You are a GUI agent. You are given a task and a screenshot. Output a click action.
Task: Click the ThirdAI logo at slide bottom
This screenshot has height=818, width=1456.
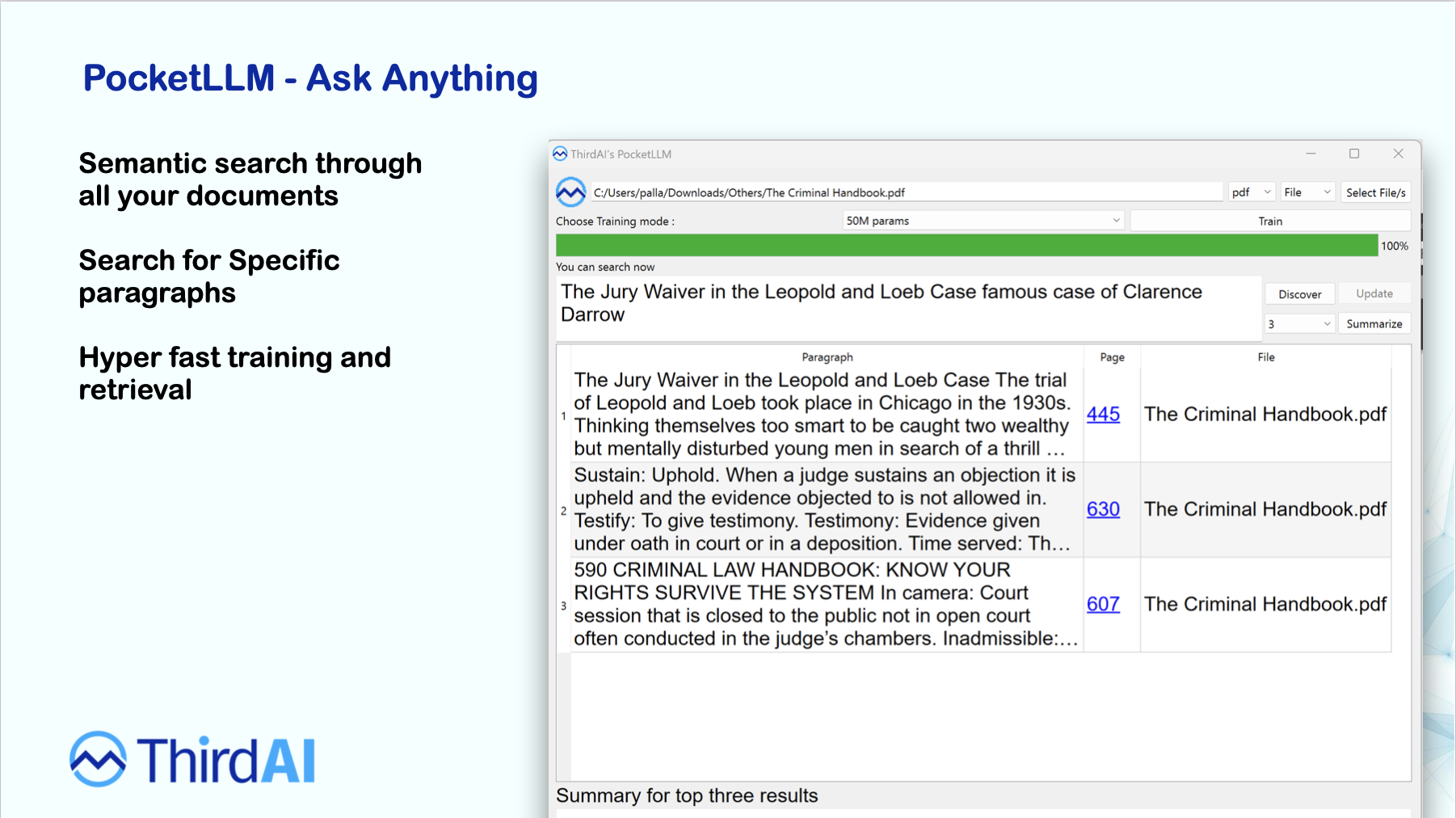192,759
